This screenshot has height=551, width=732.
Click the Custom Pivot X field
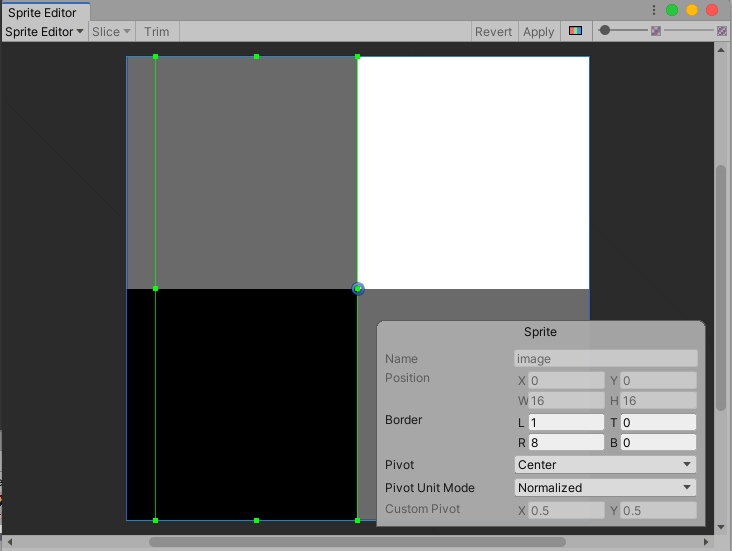coord(566,510)
